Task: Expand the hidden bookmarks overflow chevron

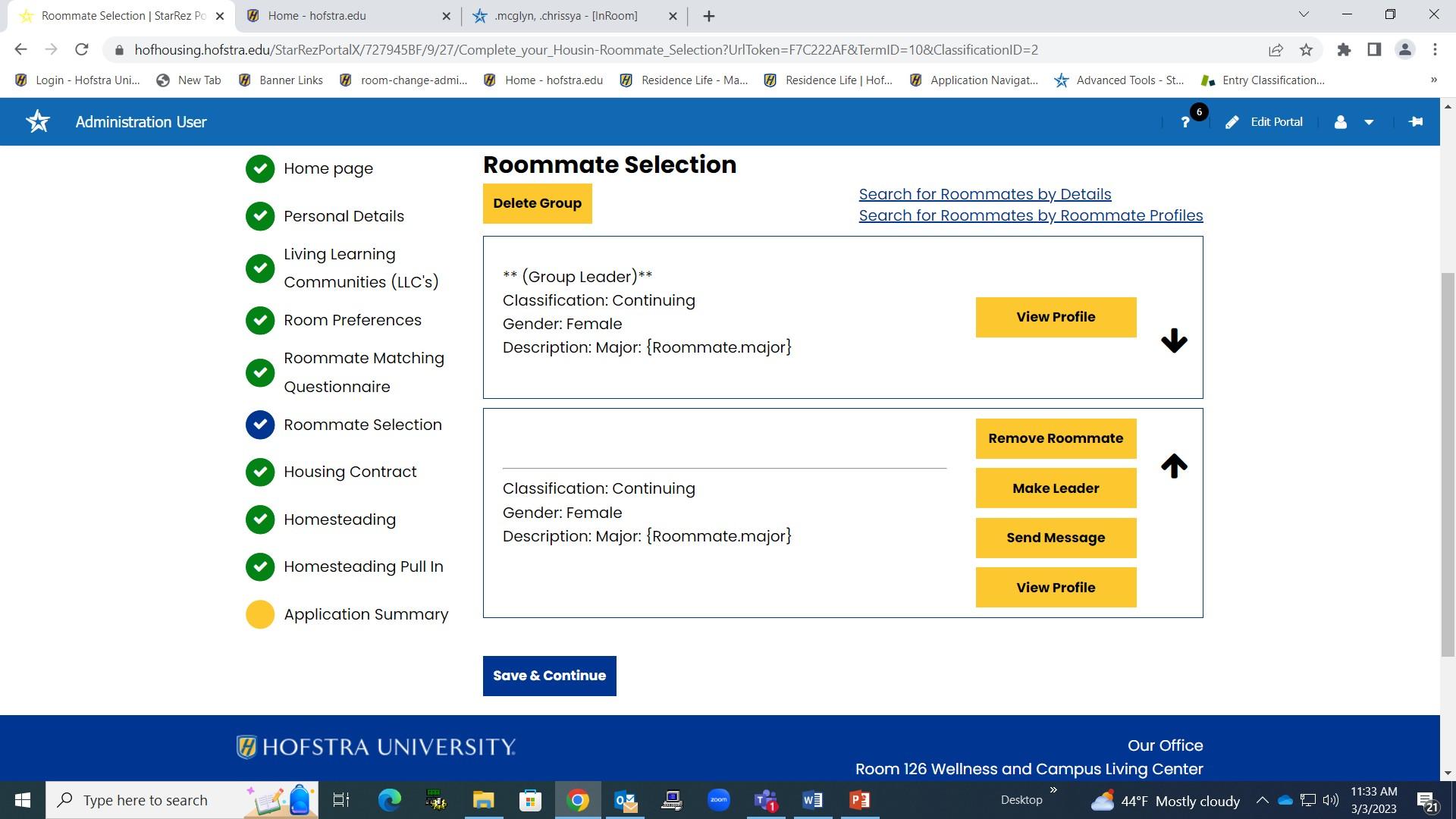Action: [x=1433, y=80]
